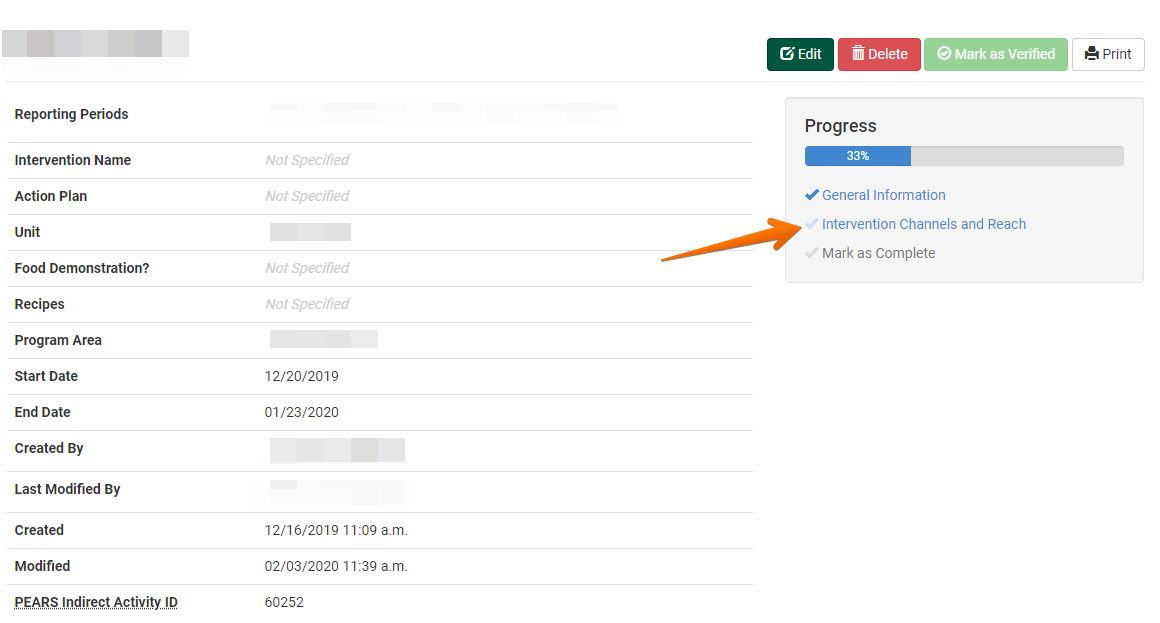The width and height of the screenshot is (1160, 623).
Task: Click the gray checkmark beside Intervention Channels and Reach
Action: tap(811, 223)
